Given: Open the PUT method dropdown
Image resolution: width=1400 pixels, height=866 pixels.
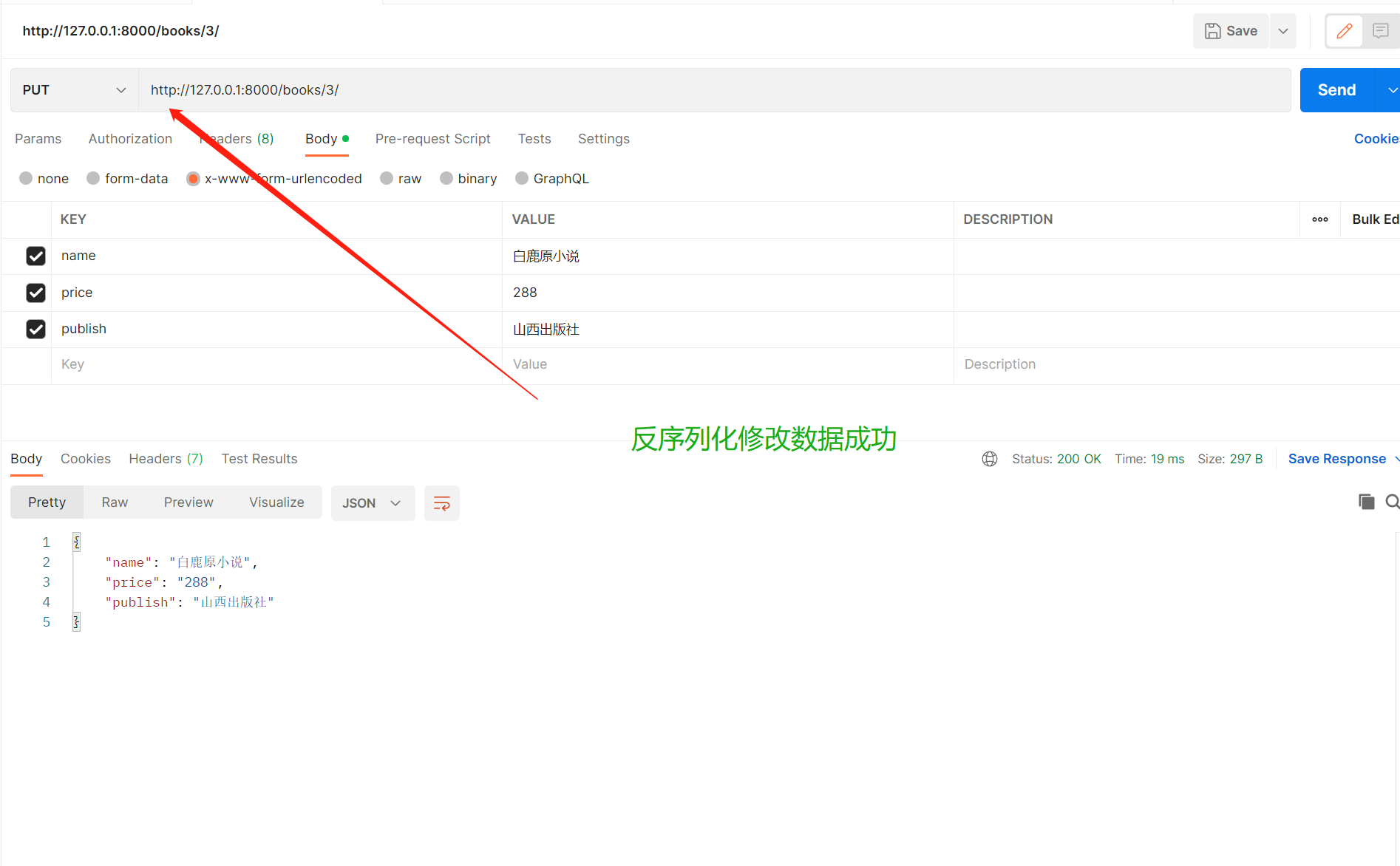Looking at the screenshot, I should click(74, 90).
